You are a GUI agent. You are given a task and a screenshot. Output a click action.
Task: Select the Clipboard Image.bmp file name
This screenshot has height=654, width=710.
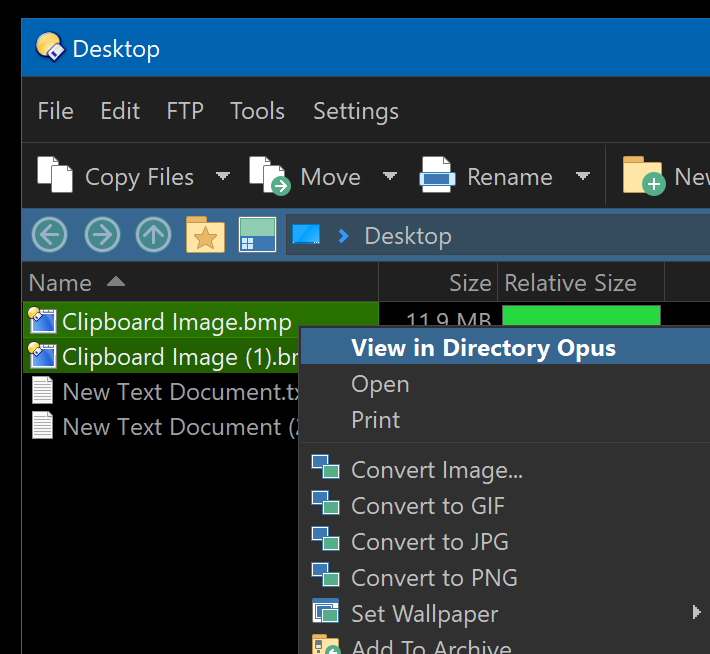tap(177, 322)
